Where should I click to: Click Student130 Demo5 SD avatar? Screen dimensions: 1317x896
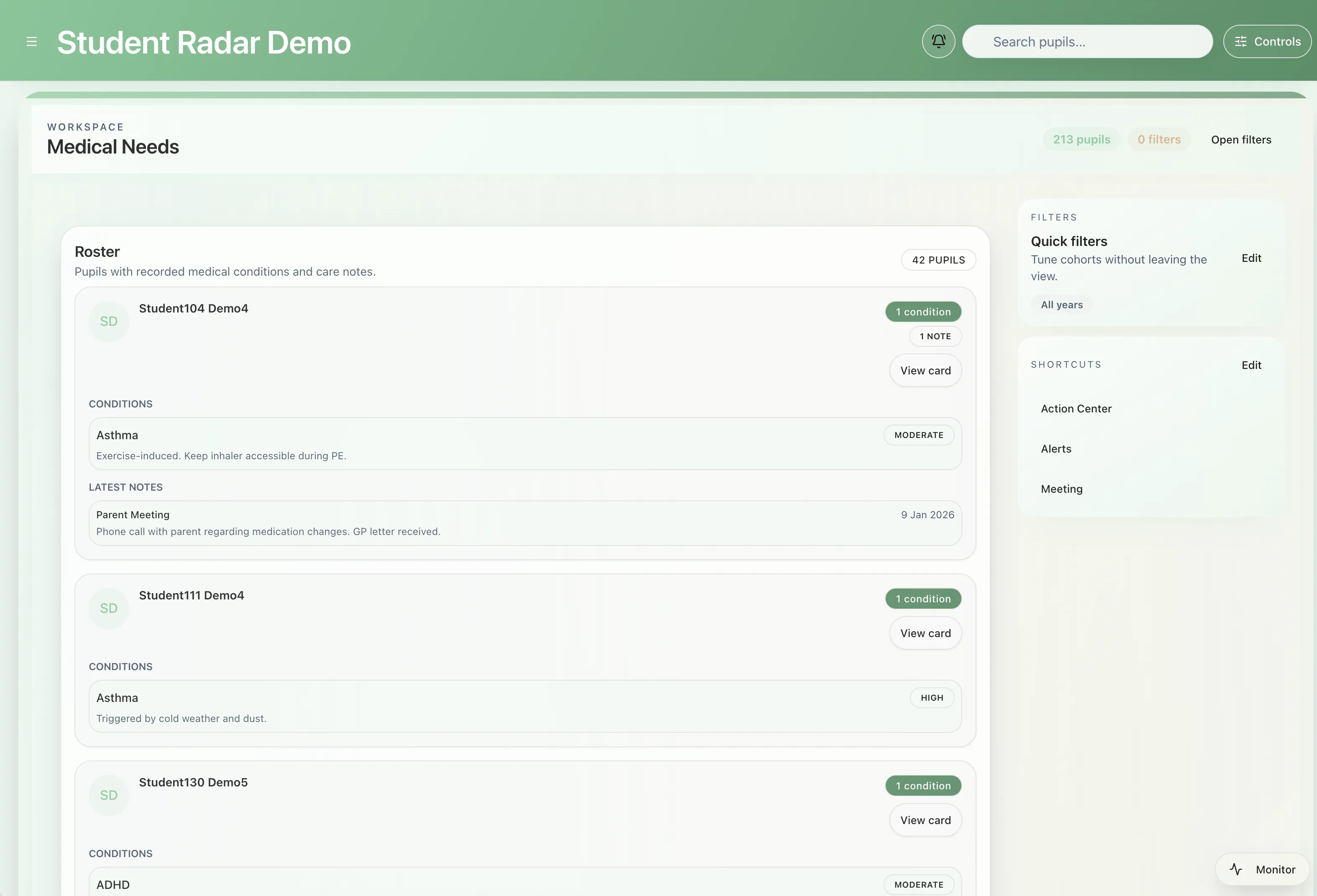point(109,795)
